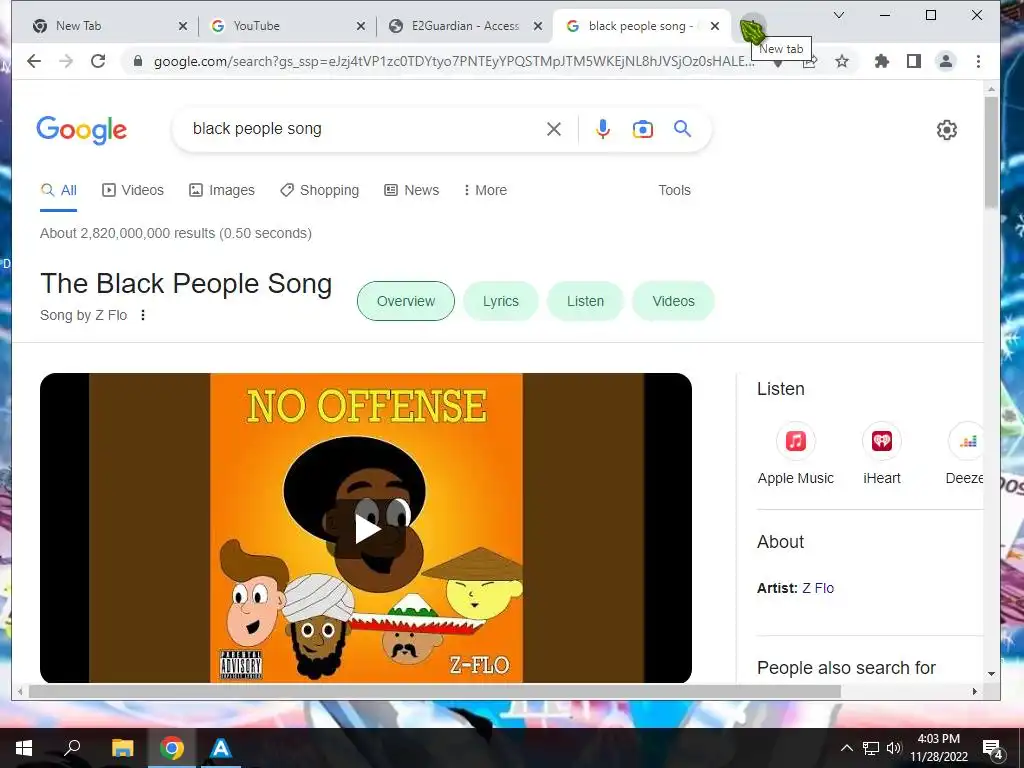The height and width of the screenshot is (768, 1024).
Task: Clear the search box with X
Action: tap(554, 129)
